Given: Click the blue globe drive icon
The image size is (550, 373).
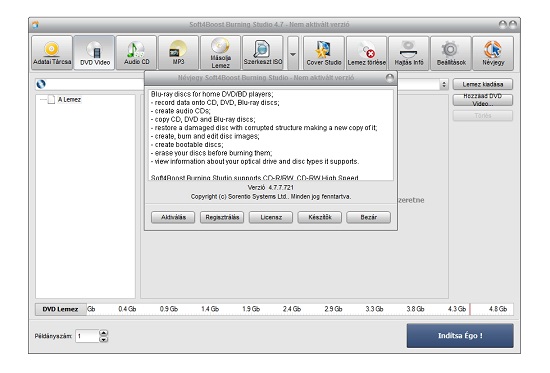Looking at the screenshot, I should [41, 84].
